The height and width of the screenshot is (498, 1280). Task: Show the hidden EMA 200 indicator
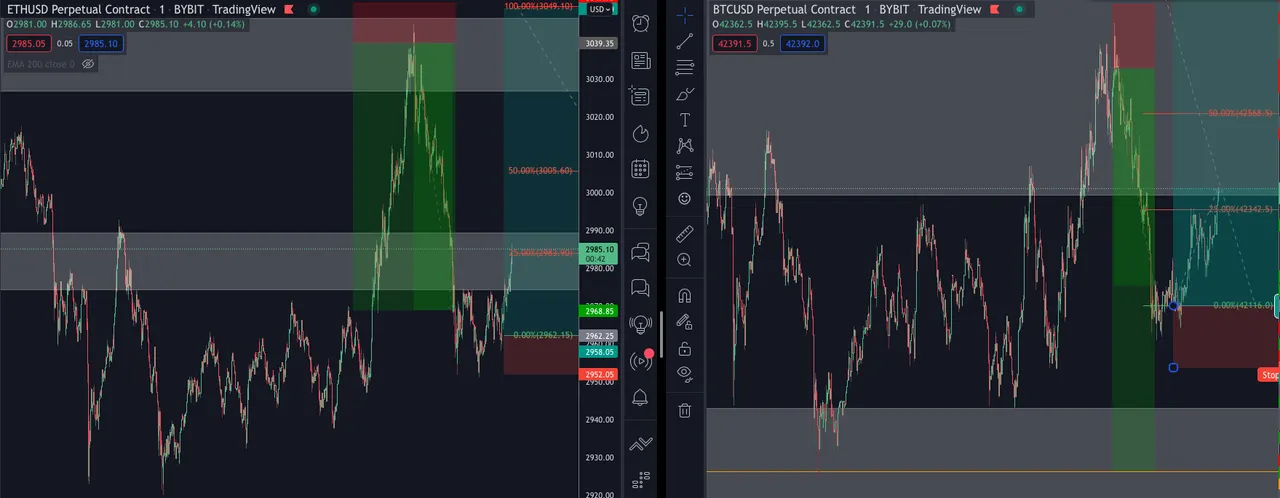(x=88, y=64)
